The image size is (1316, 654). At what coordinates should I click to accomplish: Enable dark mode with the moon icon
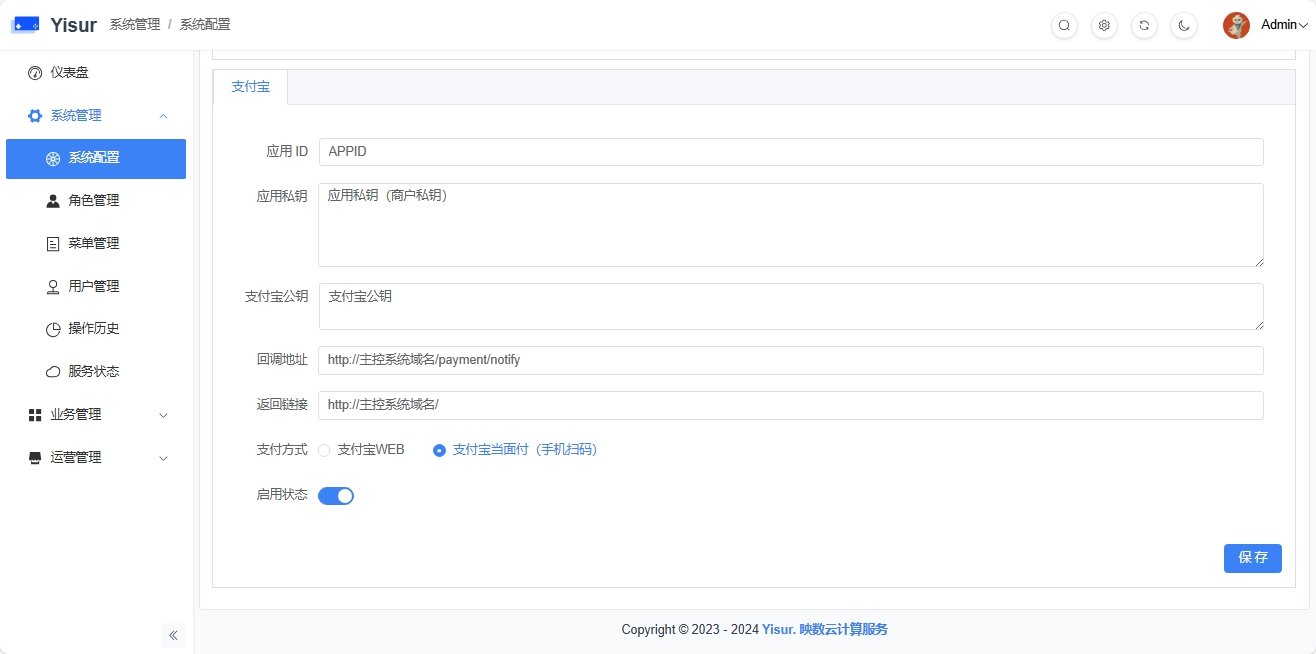[x=1184, y=25]
